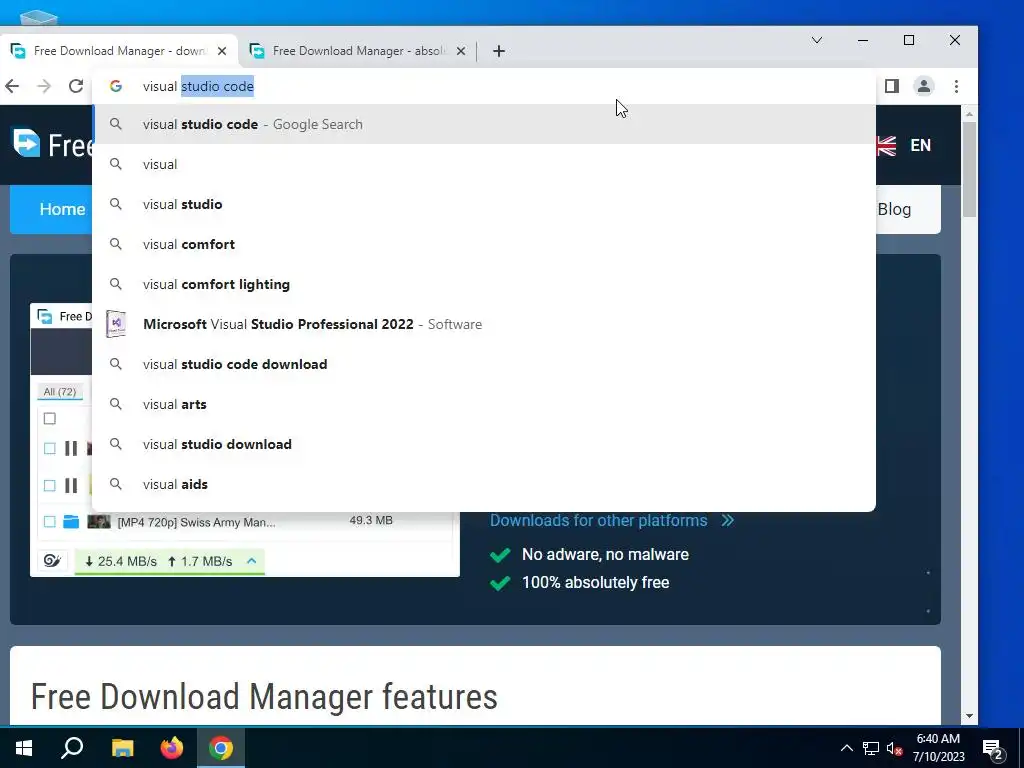The height and width of the screenshot is (768, 1024).
Task: Open the Blog navigation link
Action: pos(894,209)
